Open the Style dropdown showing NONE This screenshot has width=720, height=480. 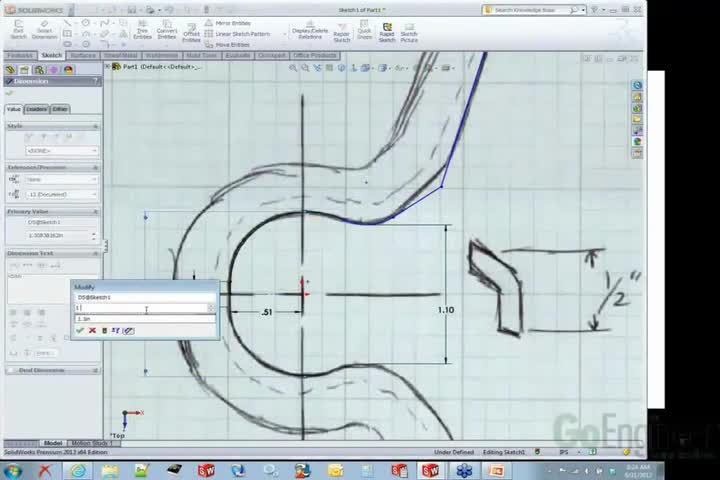pyautogui.click(x=62, y=151)
